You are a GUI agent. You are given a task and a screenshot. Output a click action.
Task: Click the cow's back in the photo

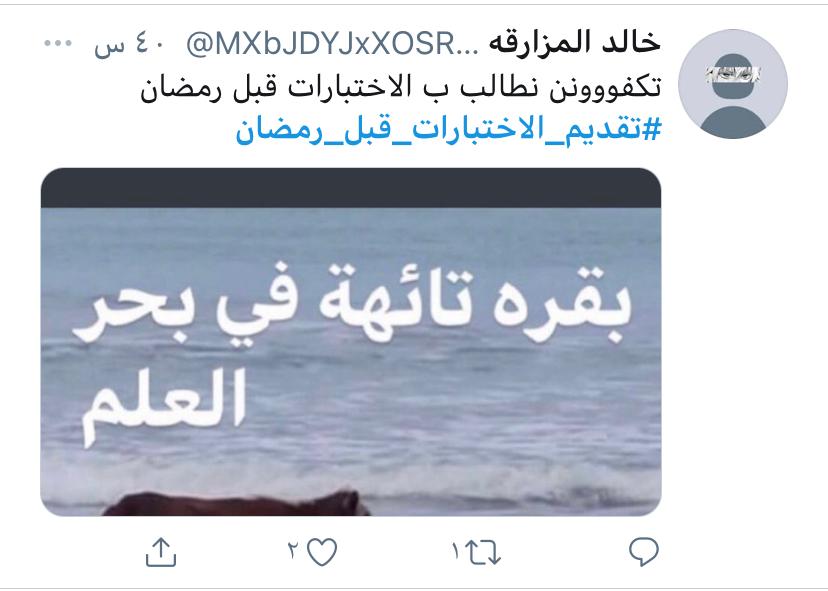pos(234,503)
